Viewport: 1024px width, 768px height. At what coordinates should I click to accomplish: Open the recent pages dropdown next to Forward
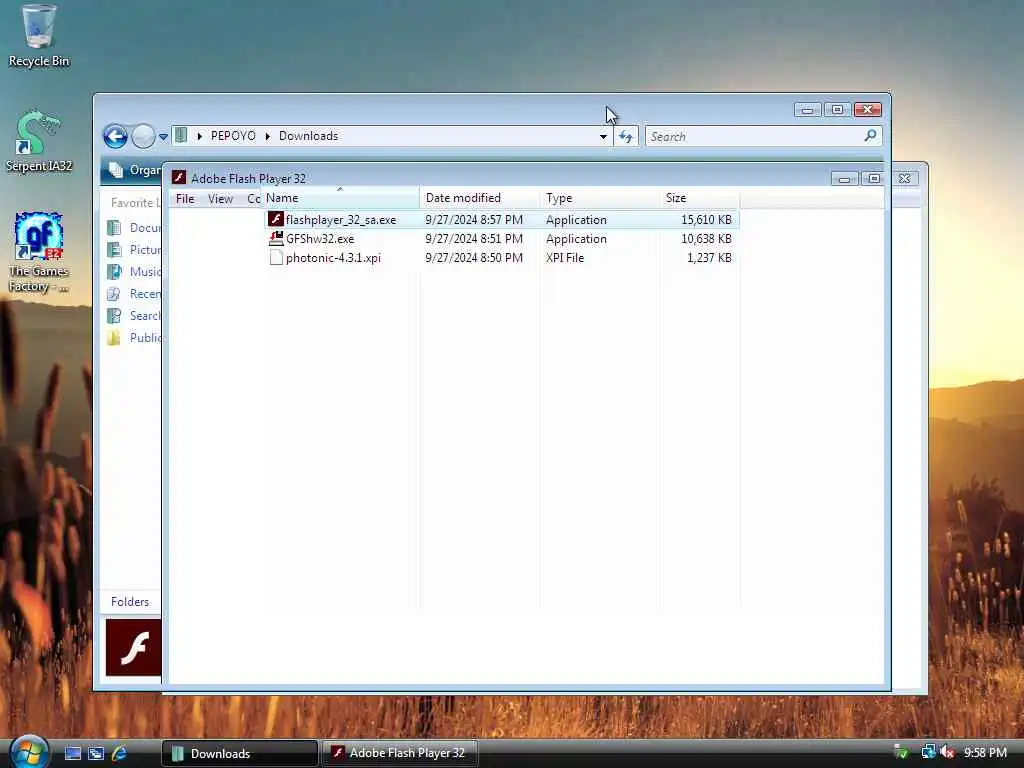point(163,136)
